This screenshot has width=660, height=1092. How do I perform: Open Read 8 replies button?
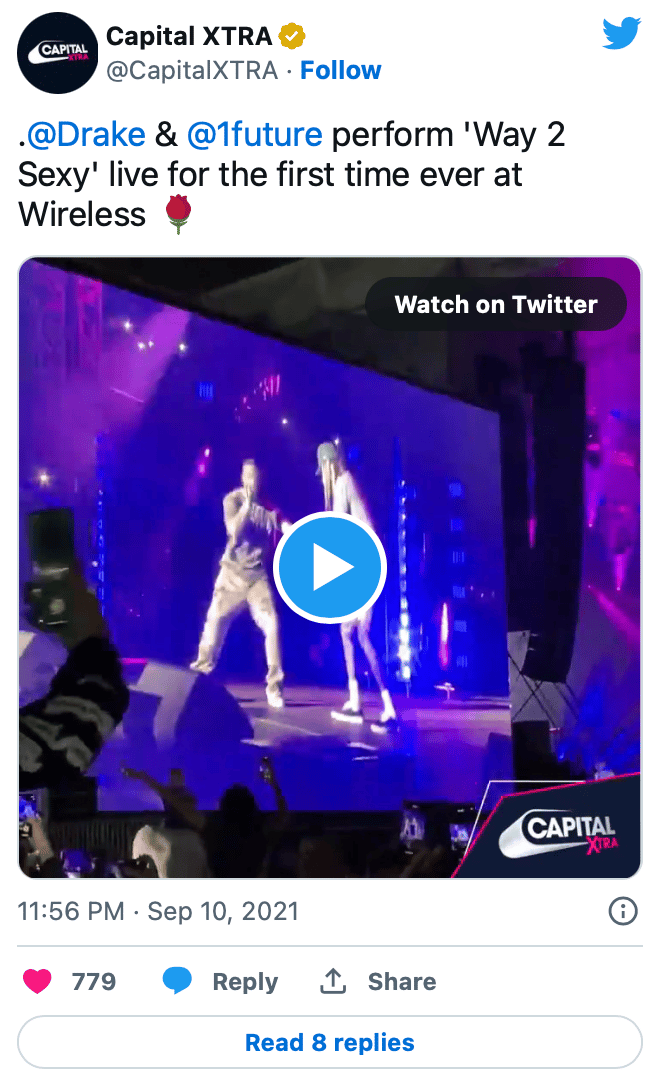329,1042
